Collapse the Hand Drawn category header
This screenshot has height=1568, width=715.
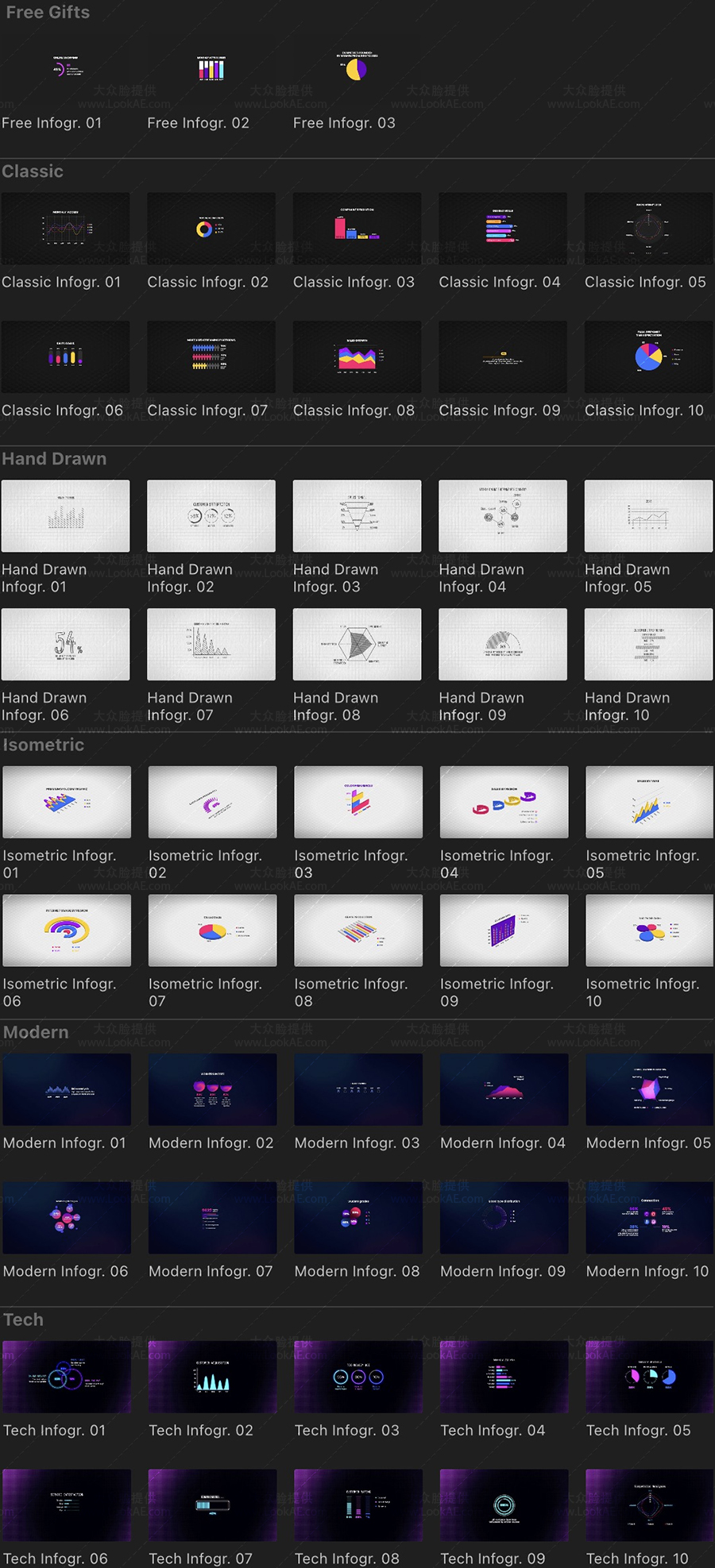54,459
